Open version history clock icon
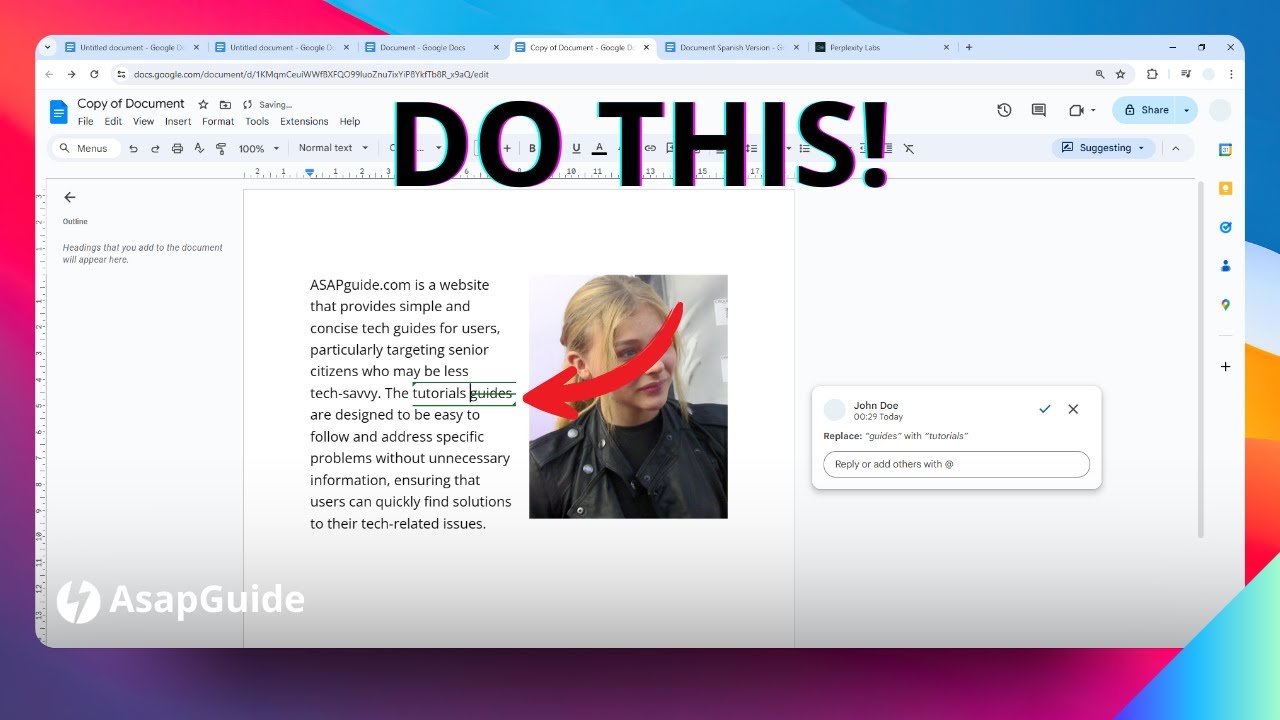Image resolution: width=1280 pixels, height=720 pixels. [1004, 110]
